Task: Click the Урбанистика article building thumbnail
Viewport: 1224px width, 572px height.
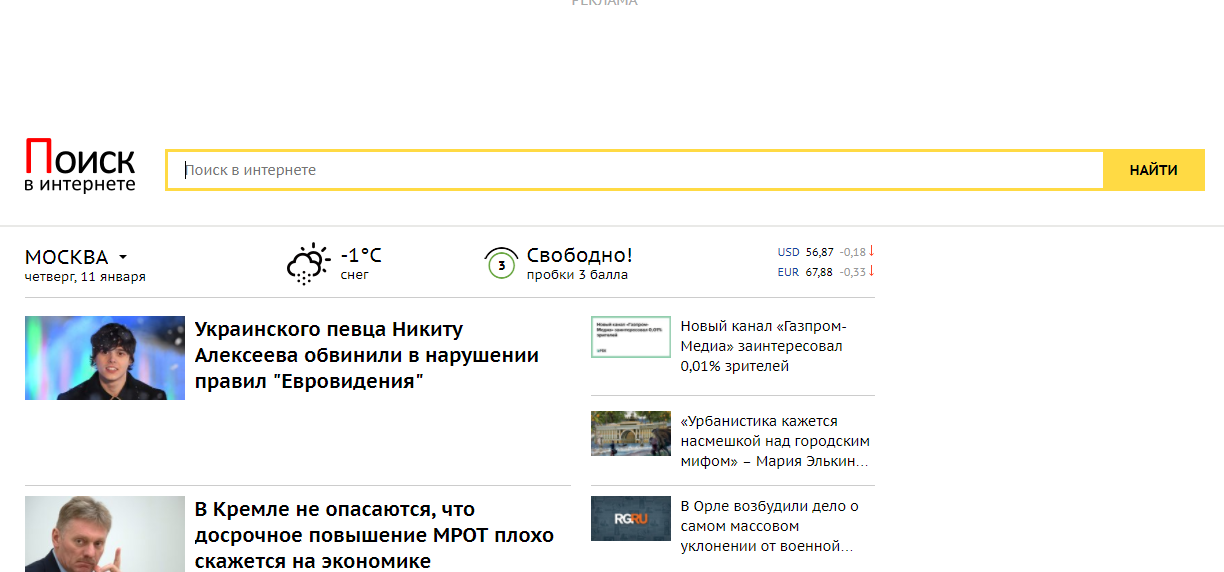Action: pos(630,433)
